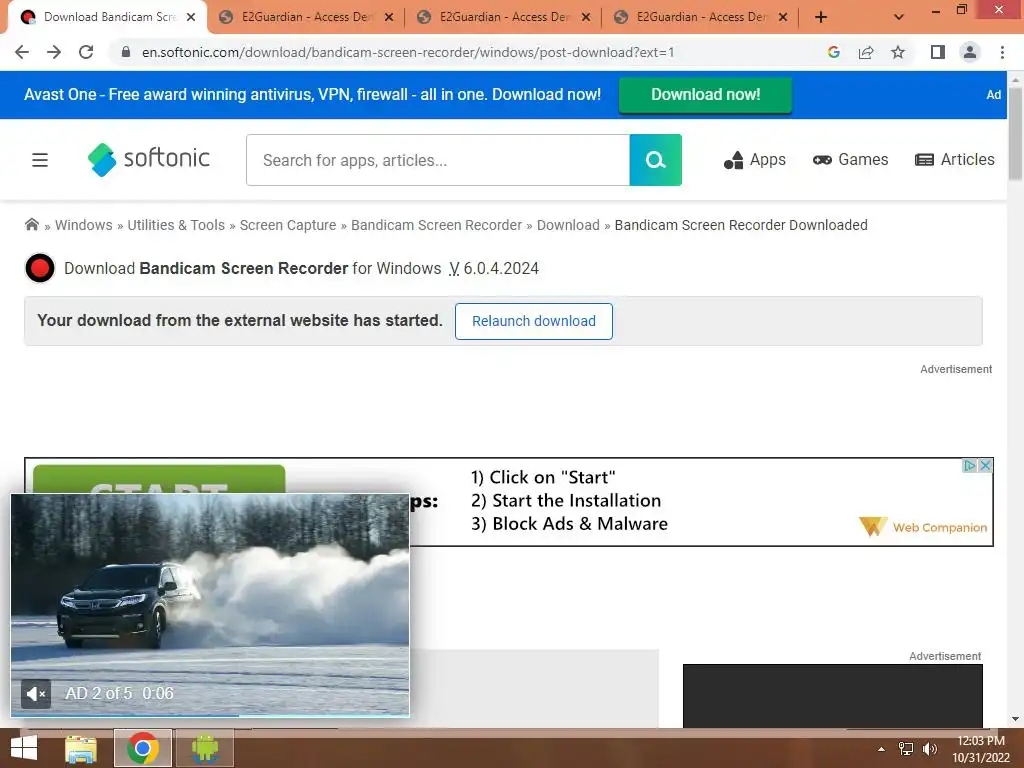Click the site lock icon
The width and height of the screenshot is (1024, 768).
point(125,52)
